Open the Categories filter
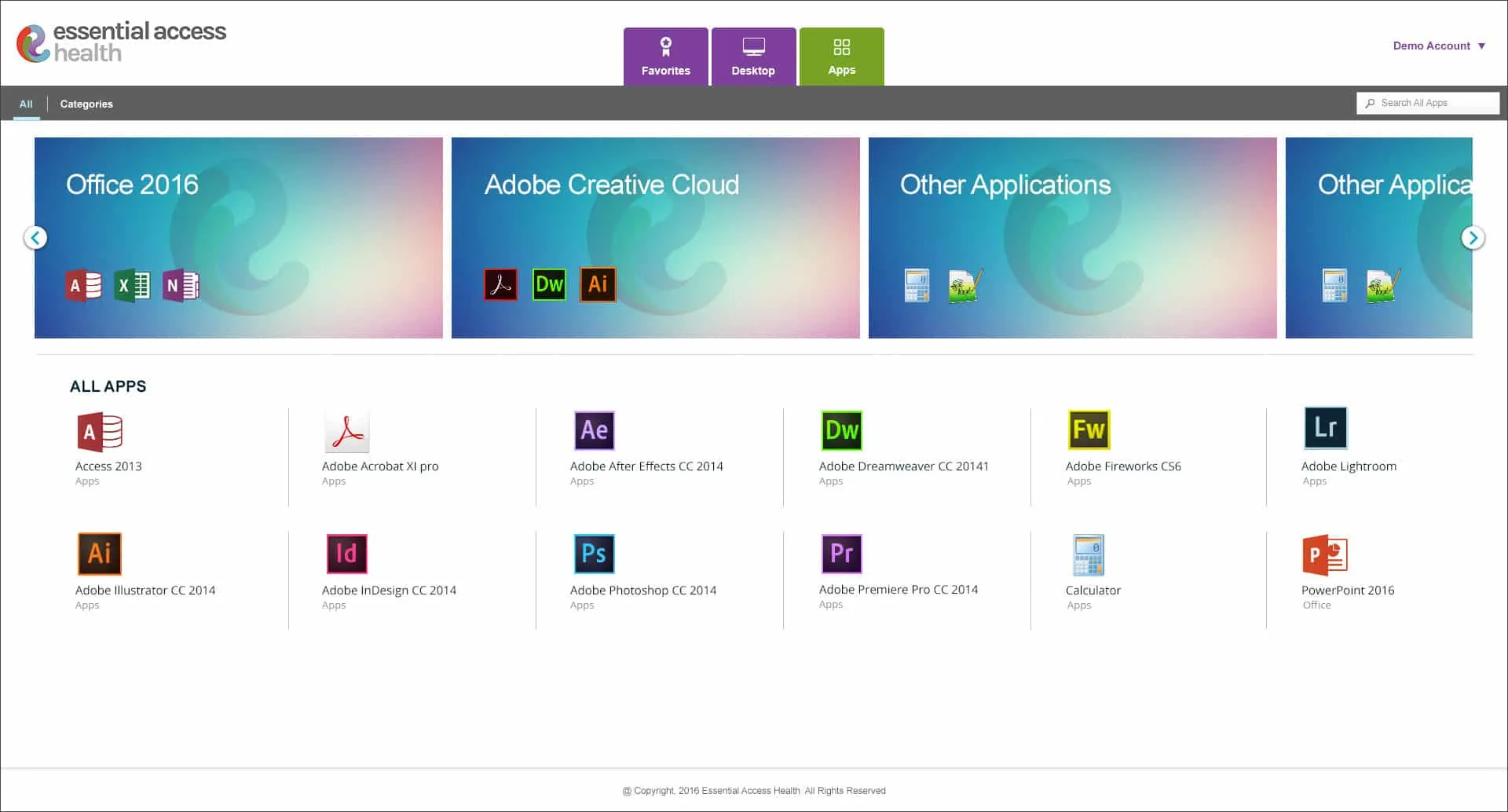The height and width of the screenshot is (812, 1508). (x=86, y=104)
